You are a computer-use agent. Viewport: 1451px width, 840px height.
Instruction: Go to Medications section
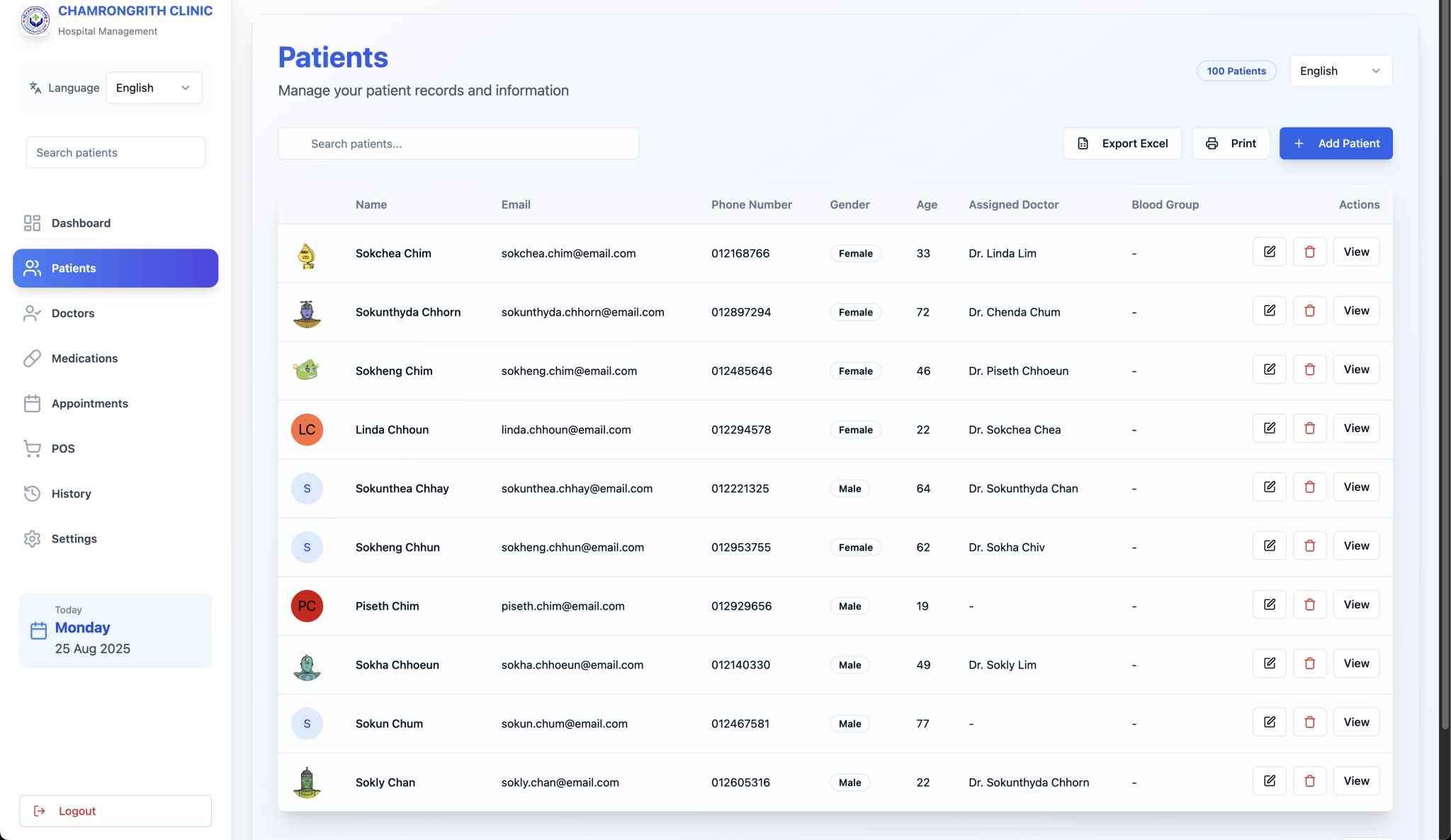[84, 358]
